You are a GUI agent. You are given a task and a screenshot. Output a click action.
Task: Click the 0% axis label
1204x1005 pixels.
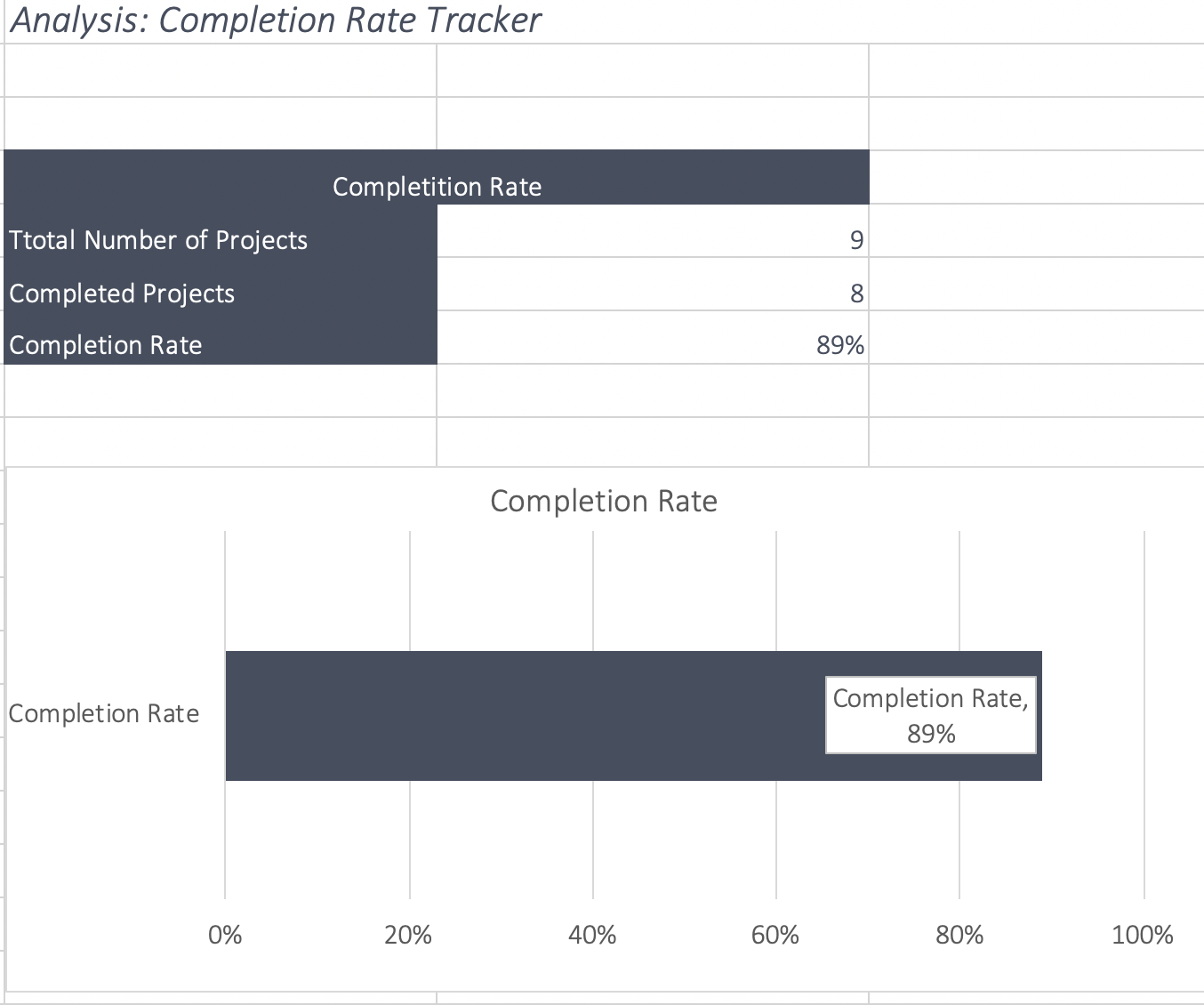point(225,935)
